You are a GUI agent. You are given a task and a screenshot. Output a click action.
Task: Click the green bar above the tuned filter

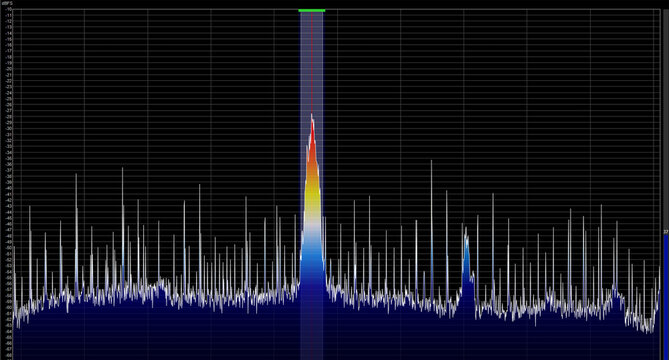coord(312,10)
